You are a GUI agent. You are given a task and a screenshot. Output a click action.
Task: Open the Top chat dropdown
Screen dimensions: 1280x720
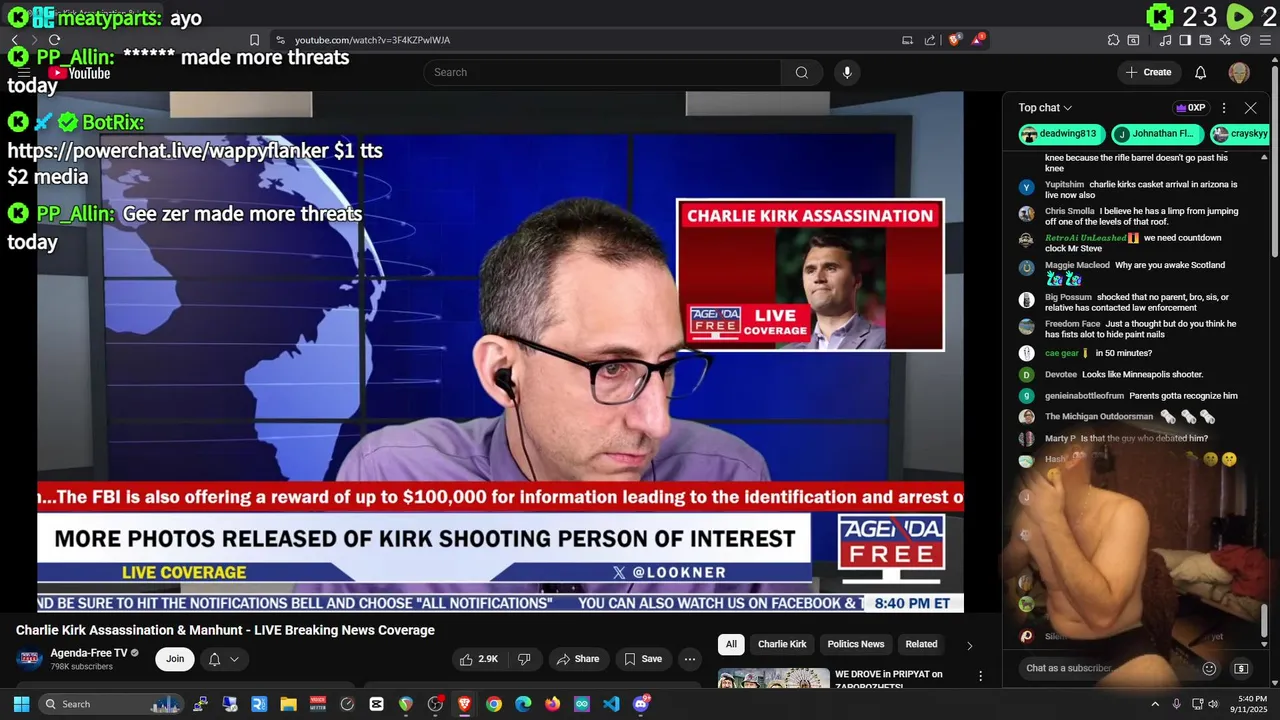click(1045, 108)
